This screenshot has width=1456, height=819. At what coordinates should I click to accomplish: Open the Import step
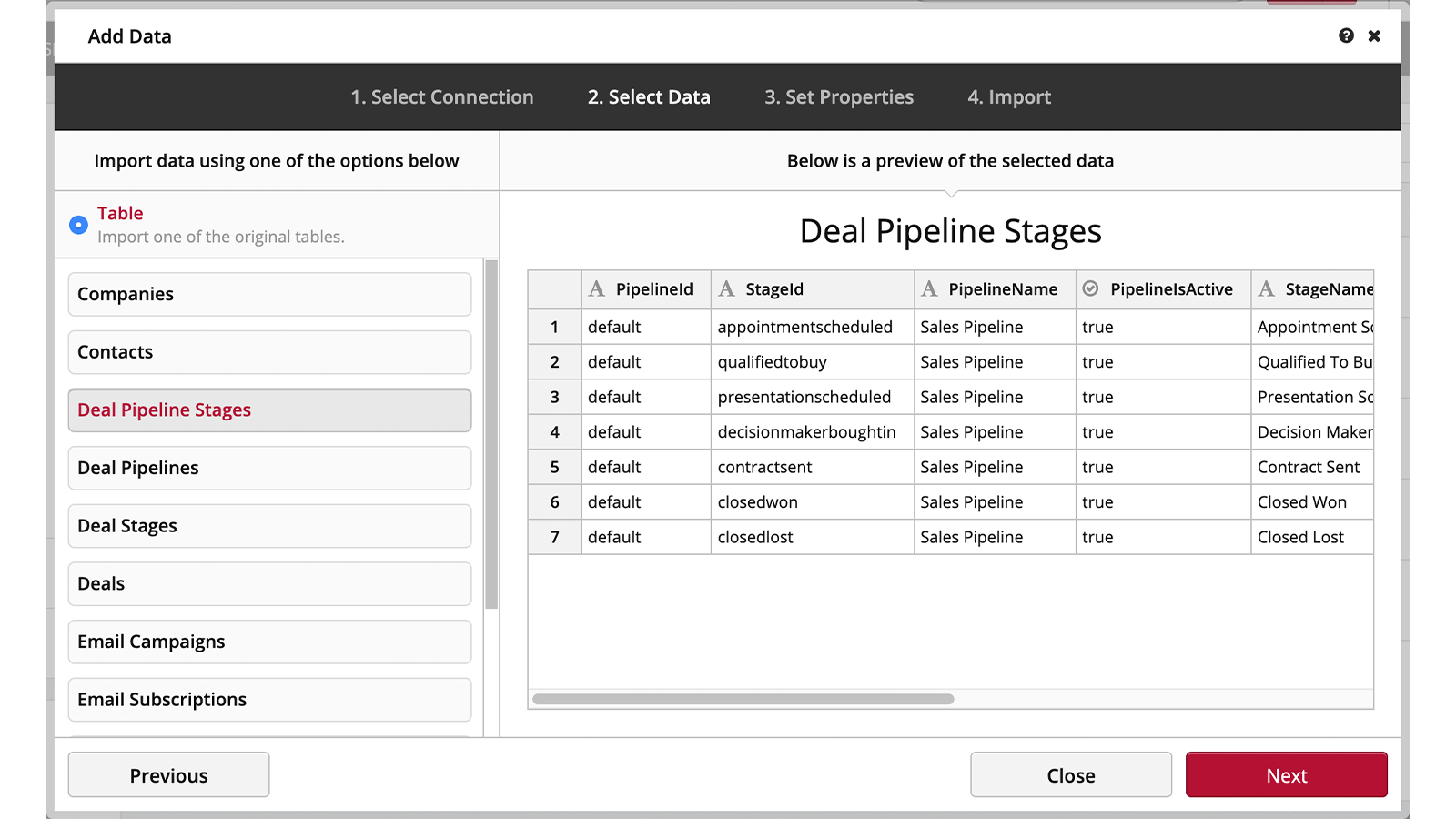coord(1009,97)
